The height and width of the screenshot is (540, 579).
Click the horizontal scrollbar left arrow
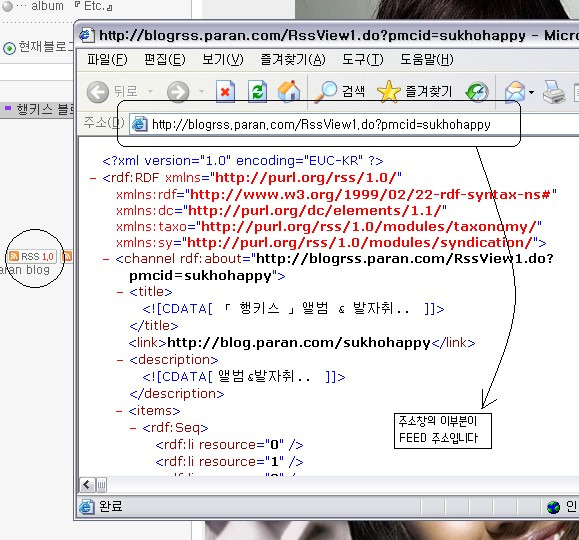[x=87, y=485]
